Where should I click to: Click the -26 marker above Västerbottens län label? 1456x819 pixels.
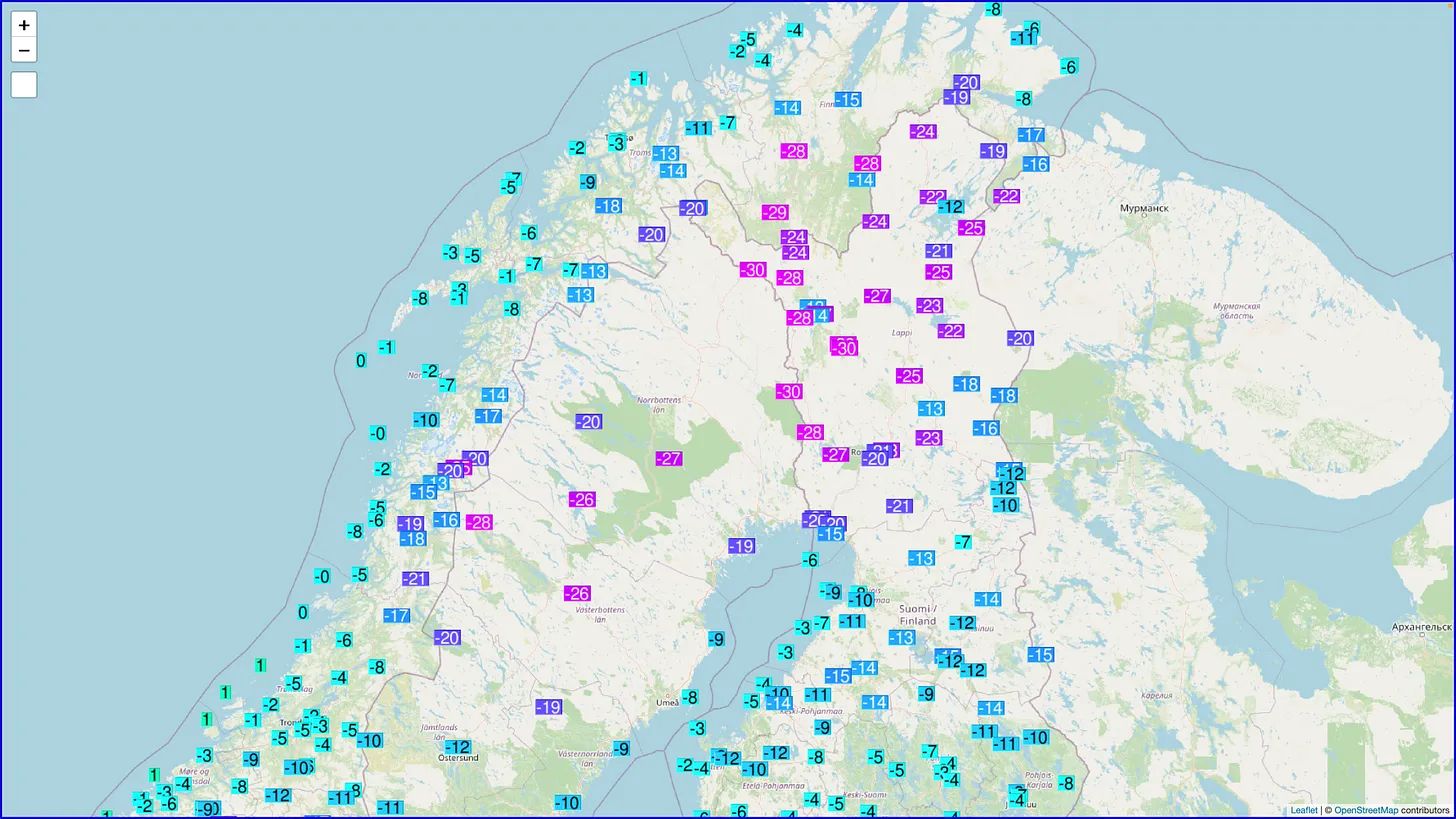pyautogui.click(x=577, y=593)
